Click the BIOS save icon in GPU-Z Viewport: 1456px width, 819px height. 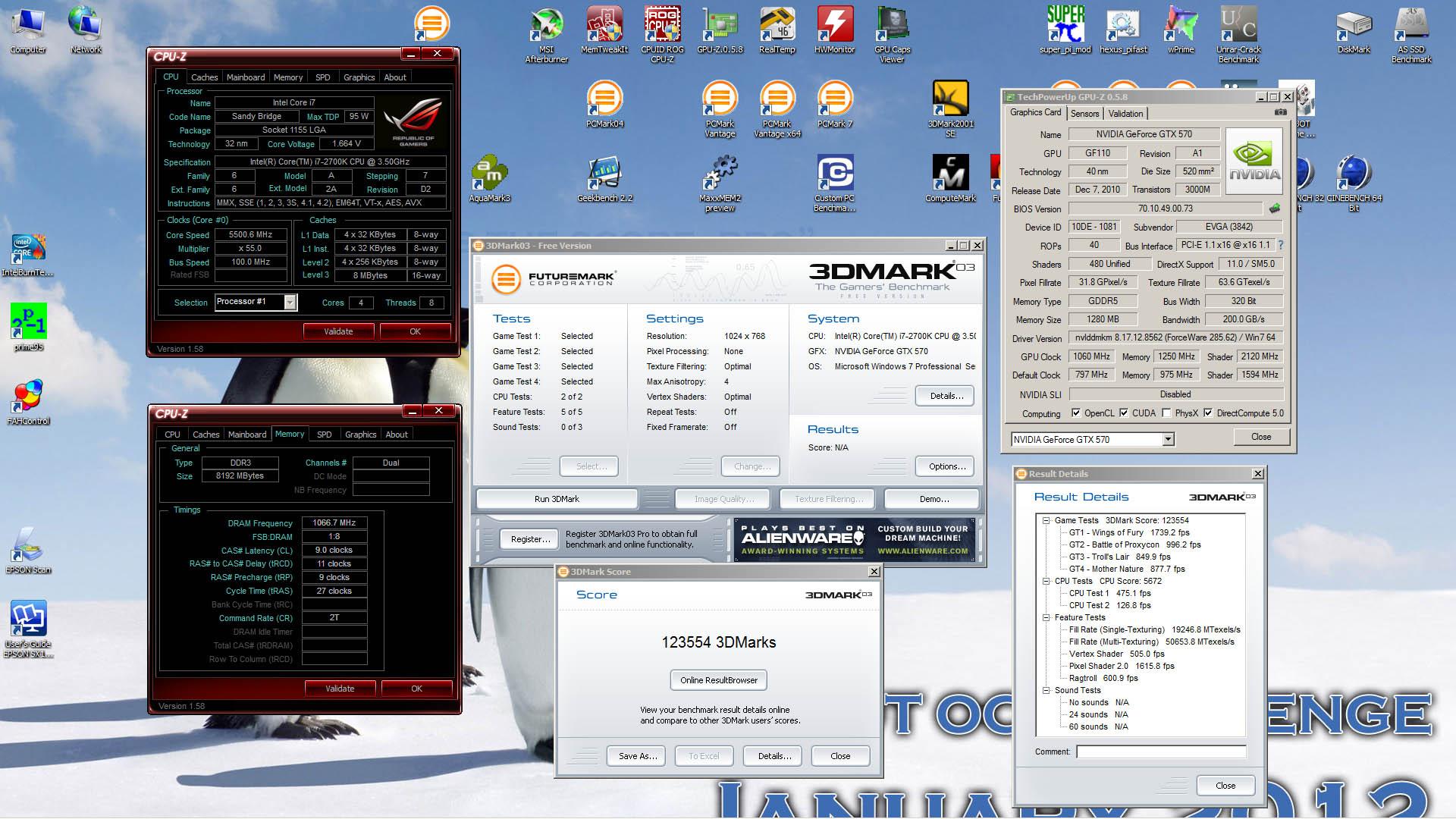click(x=1275, y=208)
